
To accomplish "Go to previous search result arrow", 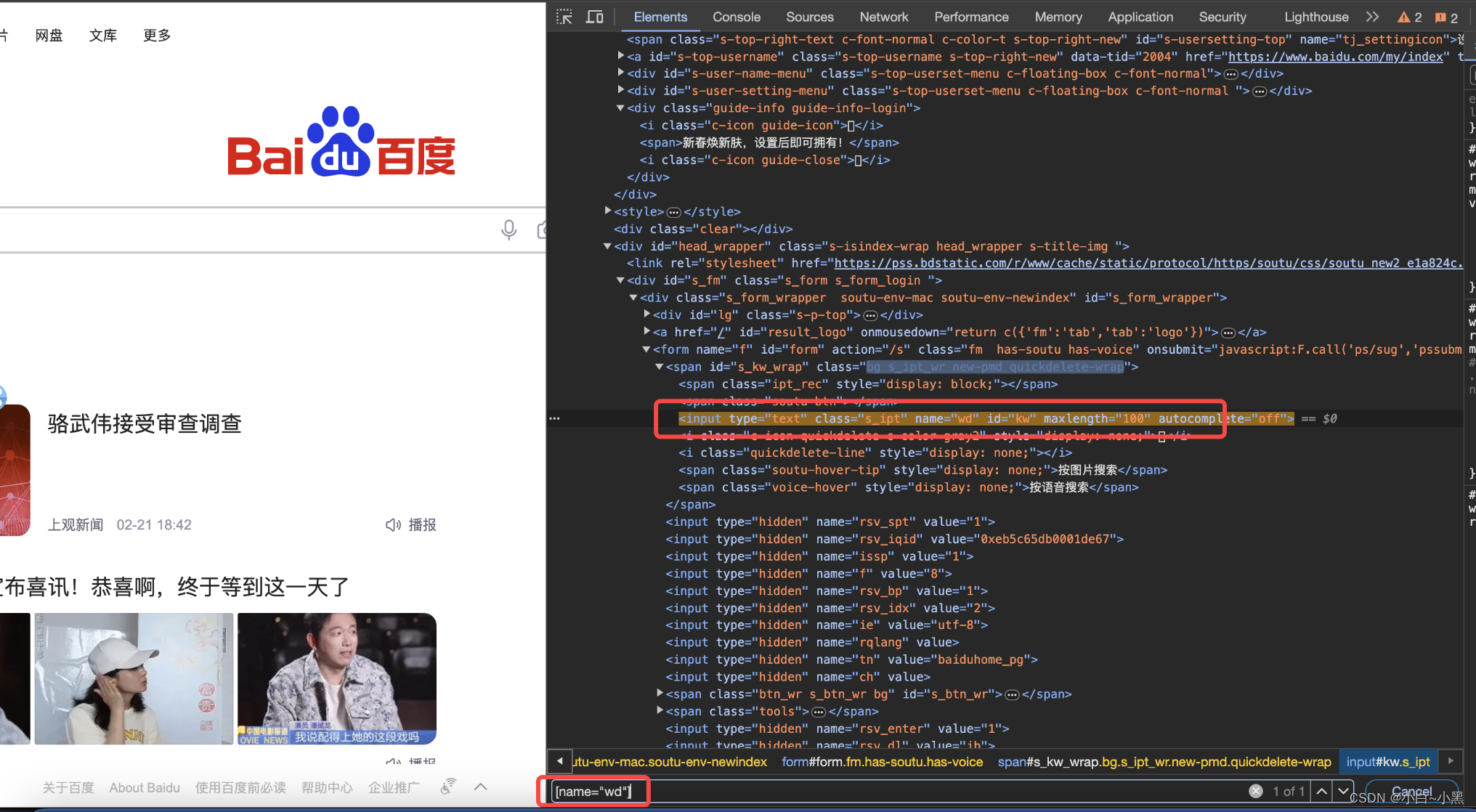I will click(x=1322, y=791).
